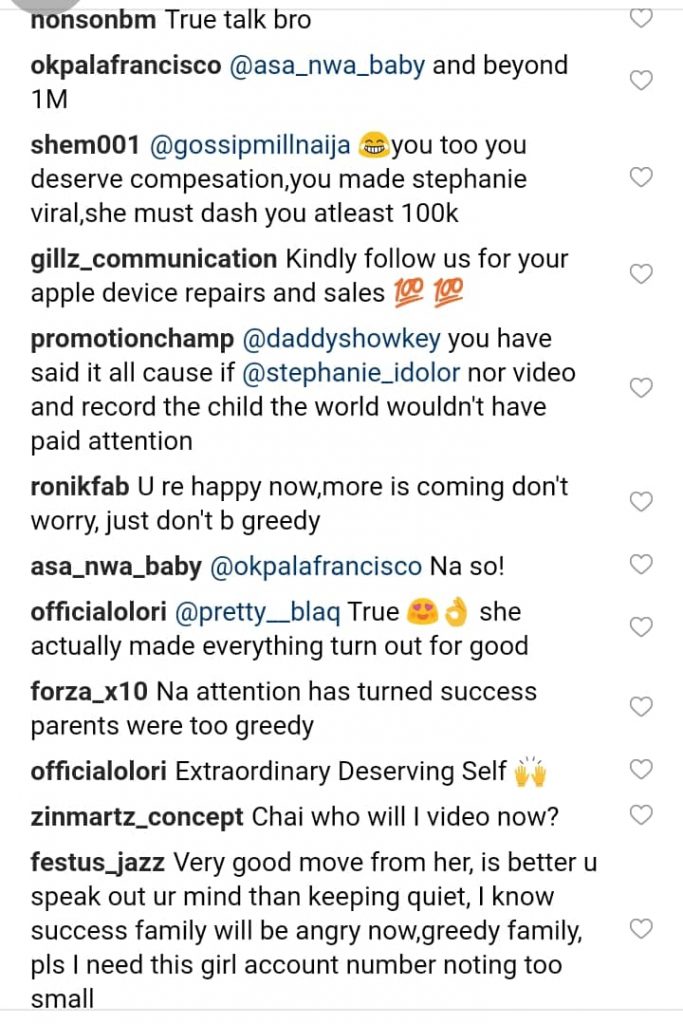The image size is (683, 1024).
Task: Like promotionchamp's comment using the heart
Action: [641, 388]
